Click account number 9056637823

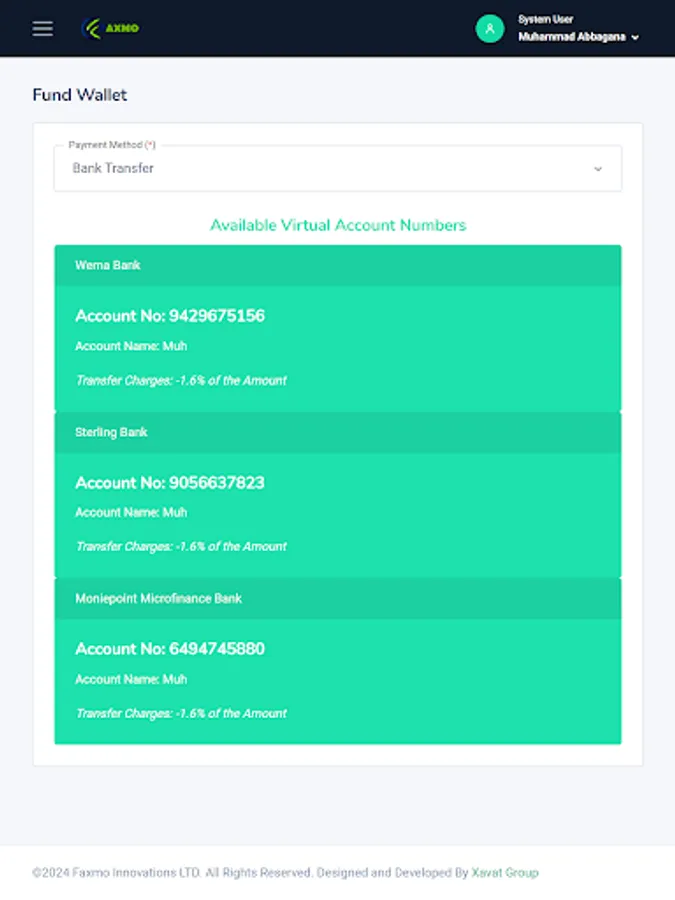170,482
